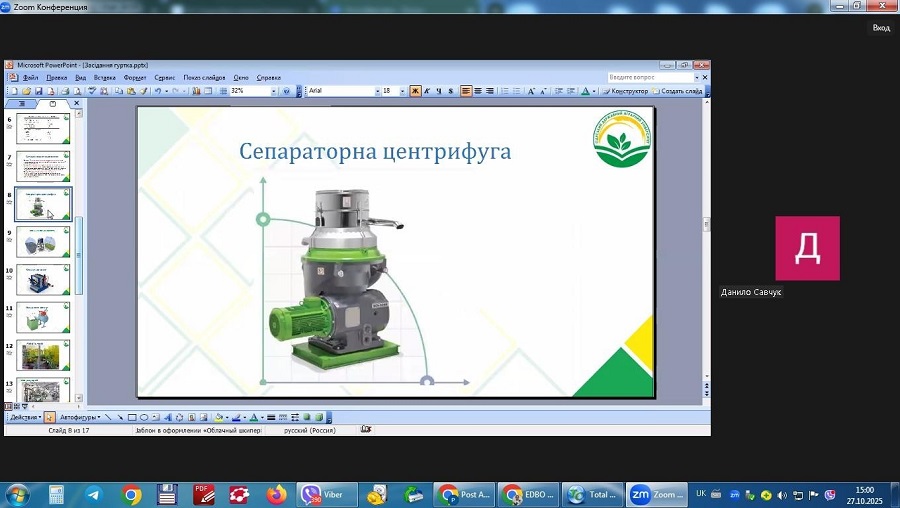Select the Rectangle drawing tool
900x508 pixels.
(x=132, y=417)
